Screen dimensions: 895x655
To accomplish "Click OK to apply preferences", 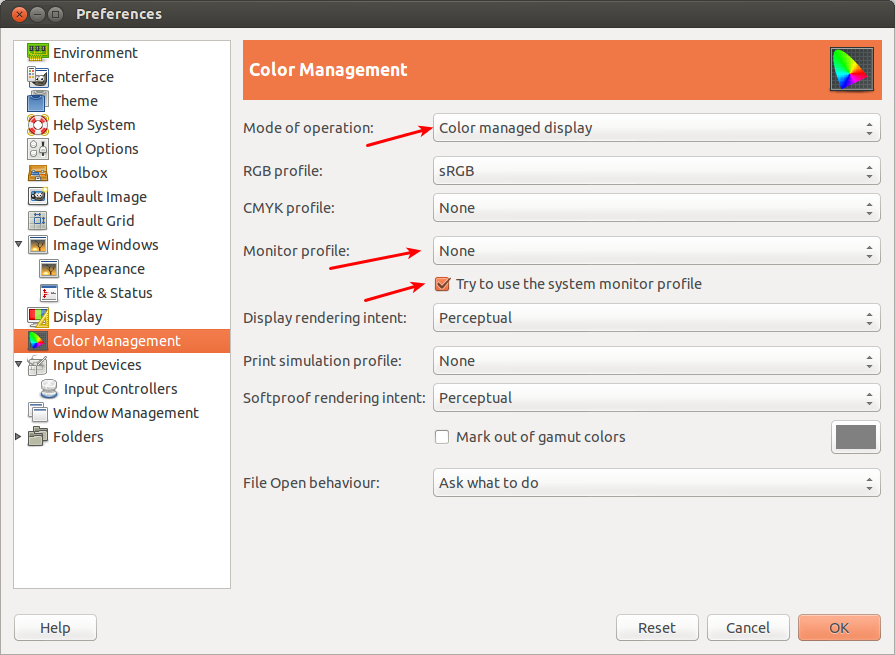I will click(839, 627).
